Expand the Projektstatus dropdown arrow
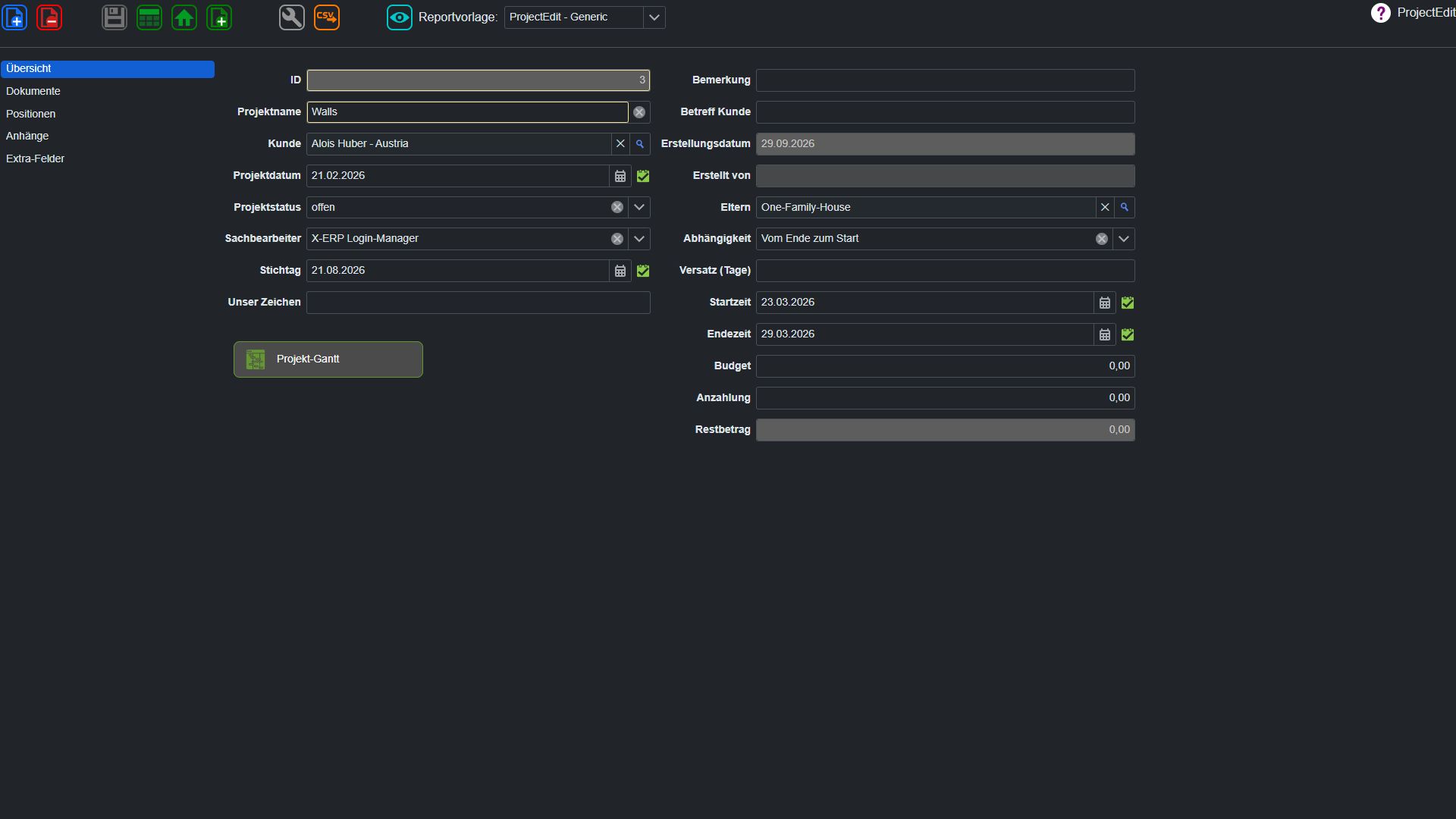This screenshot has width=1456, height=819. [x=639, y=207]
